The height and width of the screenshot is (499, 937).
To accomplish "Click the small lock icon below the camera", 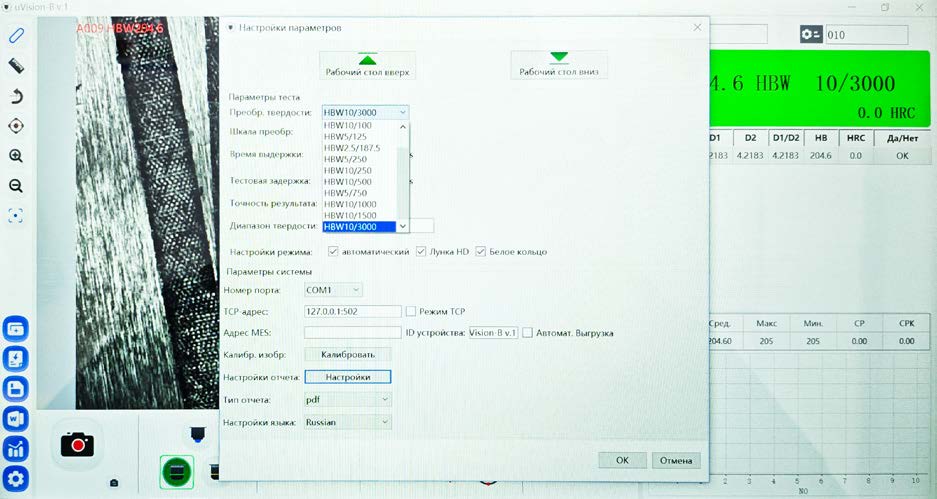I will 114,482.
